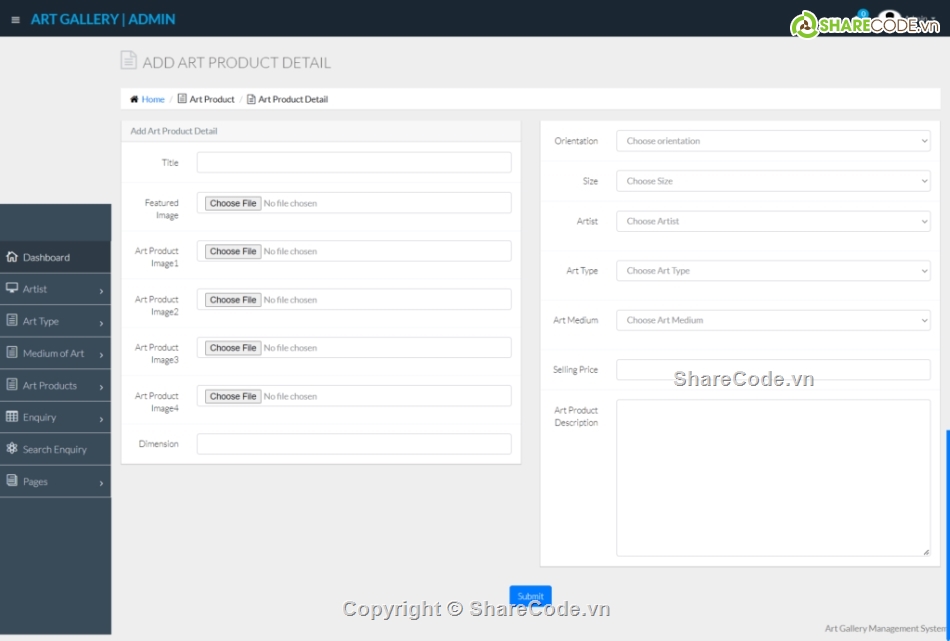
Task: Expand the Pages submenu arrow
Action: coord(101,483)
